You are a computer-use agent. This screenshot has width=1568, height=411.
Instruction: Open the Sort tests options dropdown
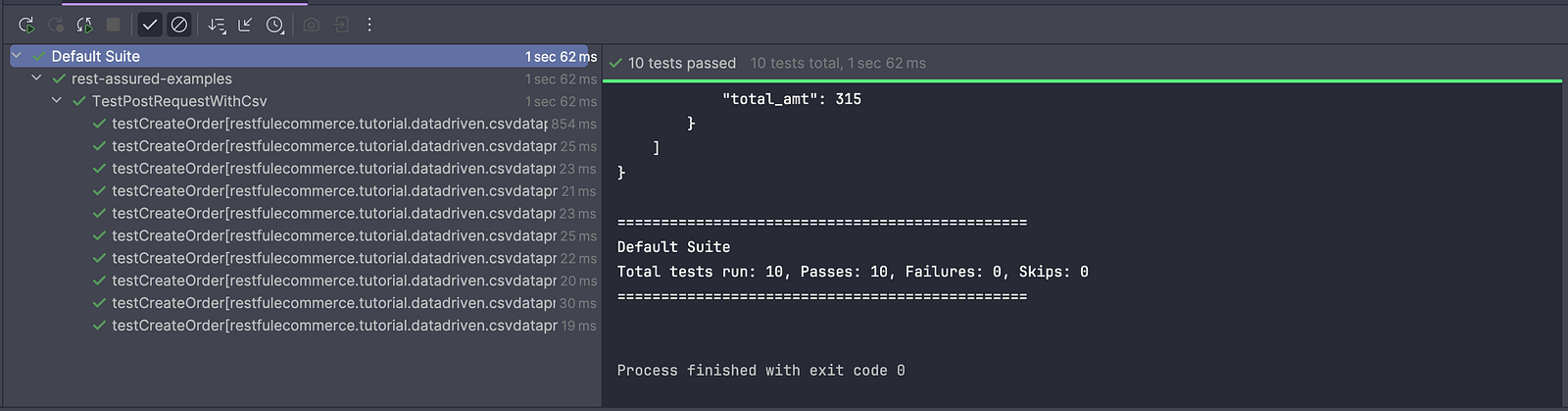point(218,25)
